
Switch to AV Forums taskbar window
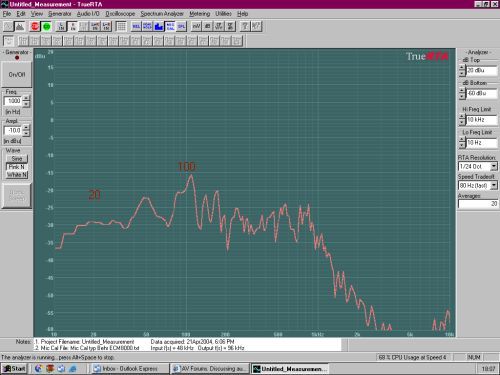pos(210,369)
